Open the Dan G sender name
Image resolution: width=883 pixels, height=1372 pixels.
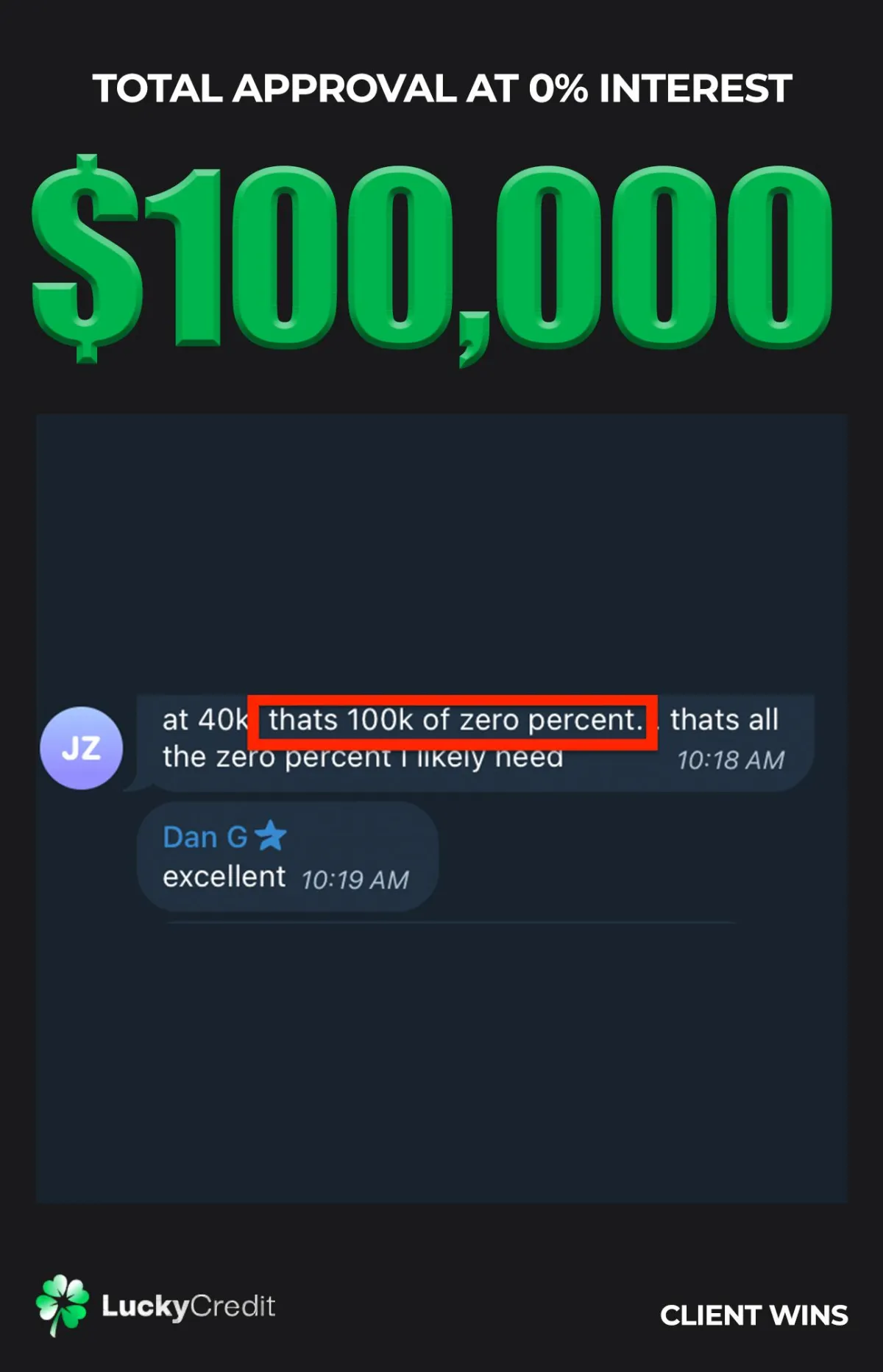click(x=205, y=837)
